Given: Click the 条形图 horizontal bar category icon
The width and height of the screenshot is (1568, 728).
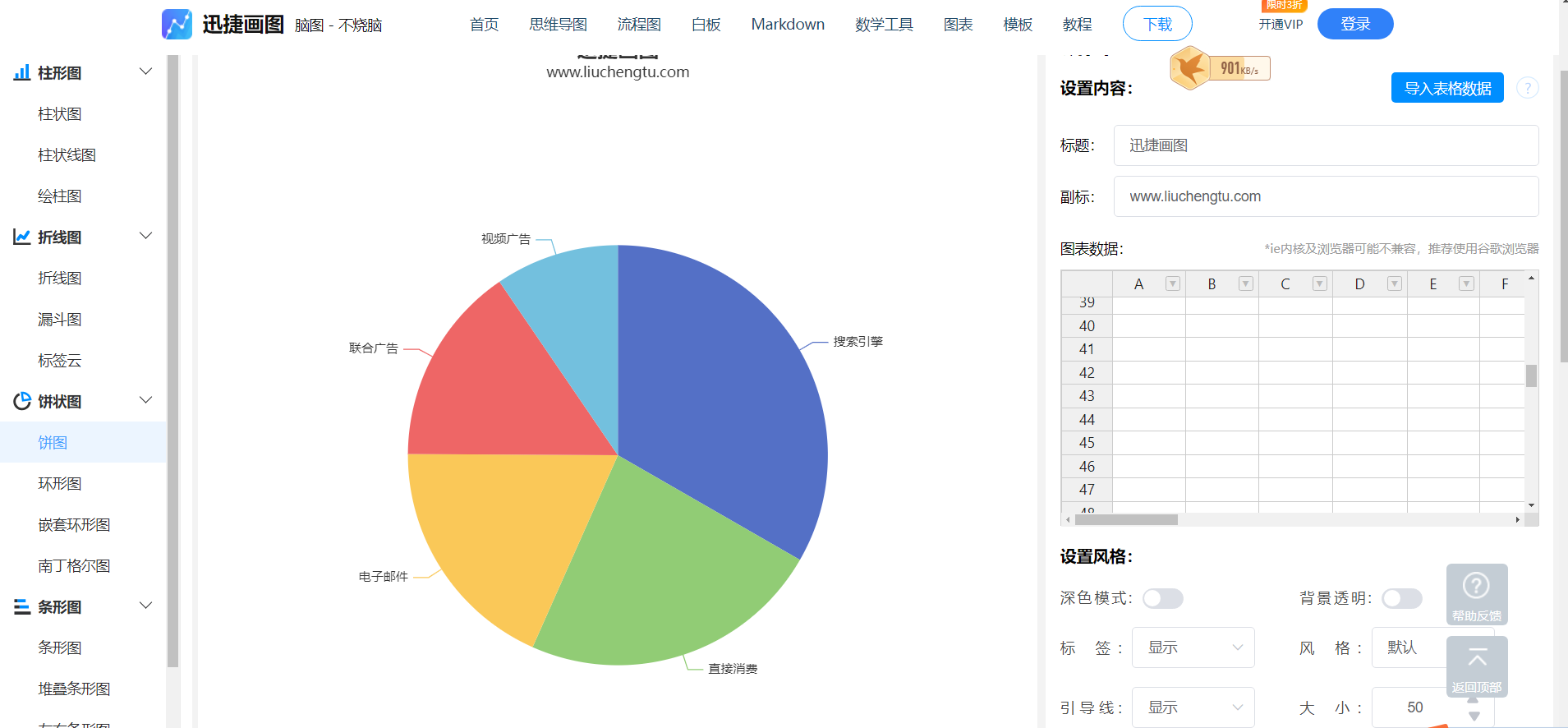Looking at the screenshot, I should pos(22,607).
